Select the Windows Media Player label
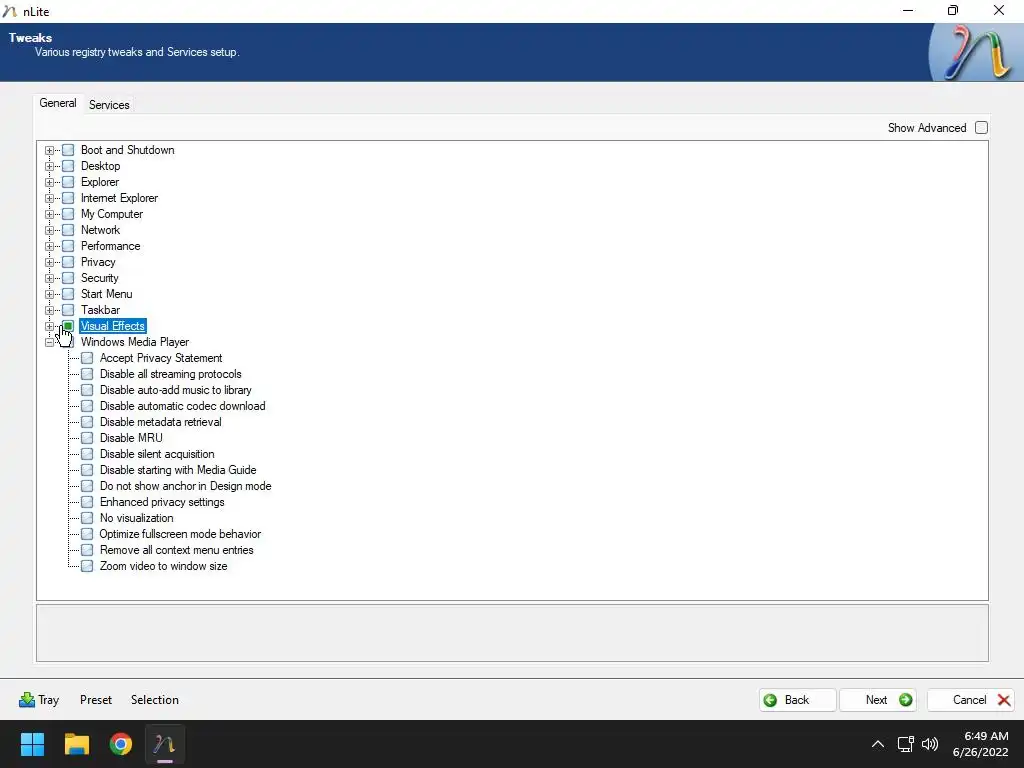This screenshot has height=768, width=1024. [x=135, y=342]
